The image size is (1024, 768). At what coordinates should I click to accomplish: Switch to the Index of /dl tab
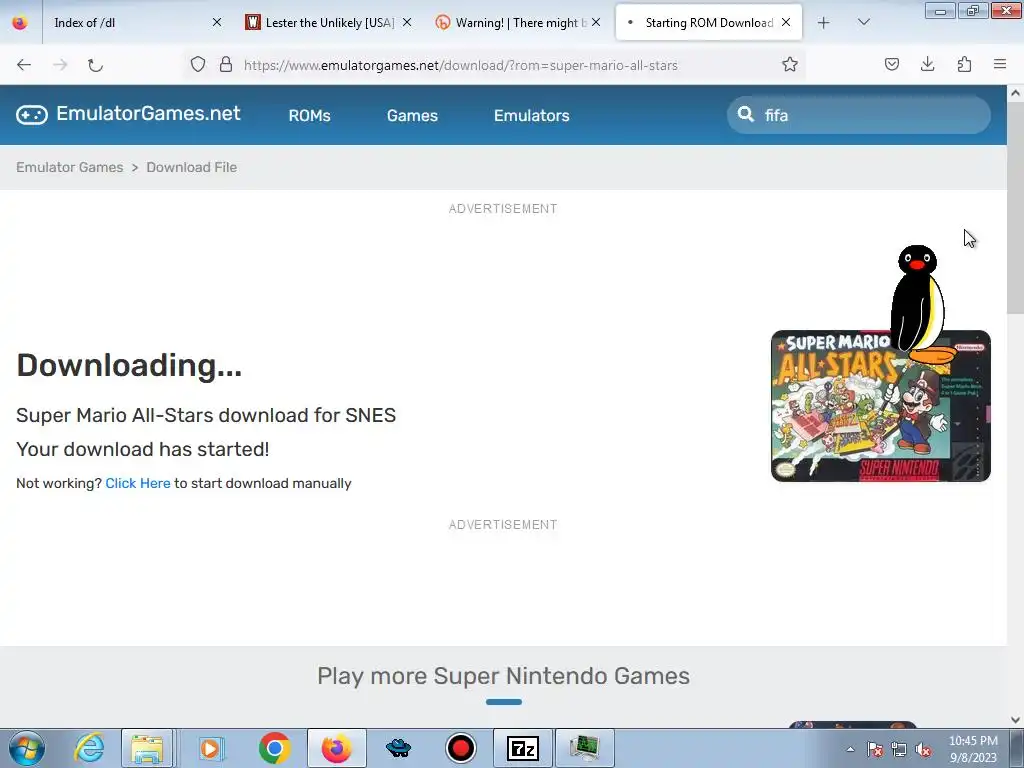[131, 23]
